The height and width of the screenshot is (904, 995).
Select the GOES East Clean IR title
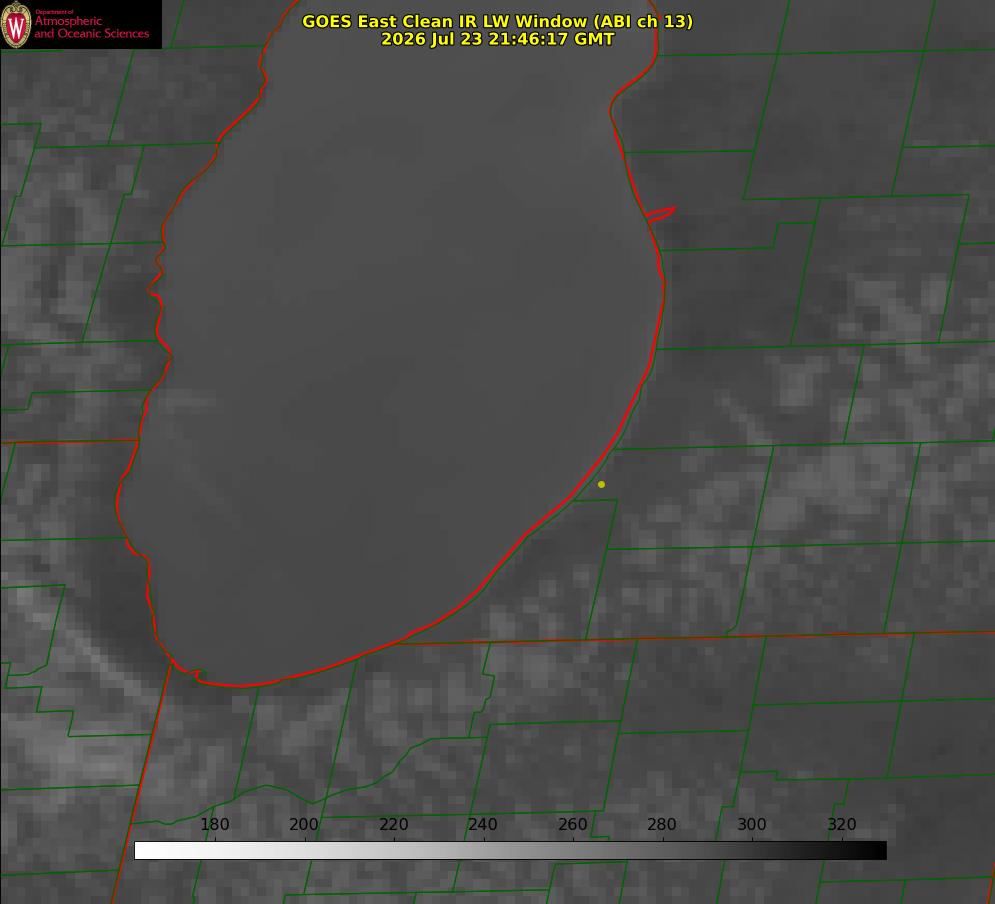coord(498,21)
